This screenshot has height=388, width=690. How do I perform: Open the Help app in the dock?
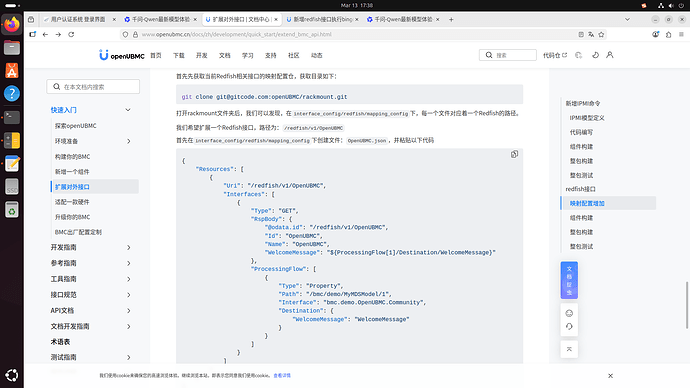[12, 94]
